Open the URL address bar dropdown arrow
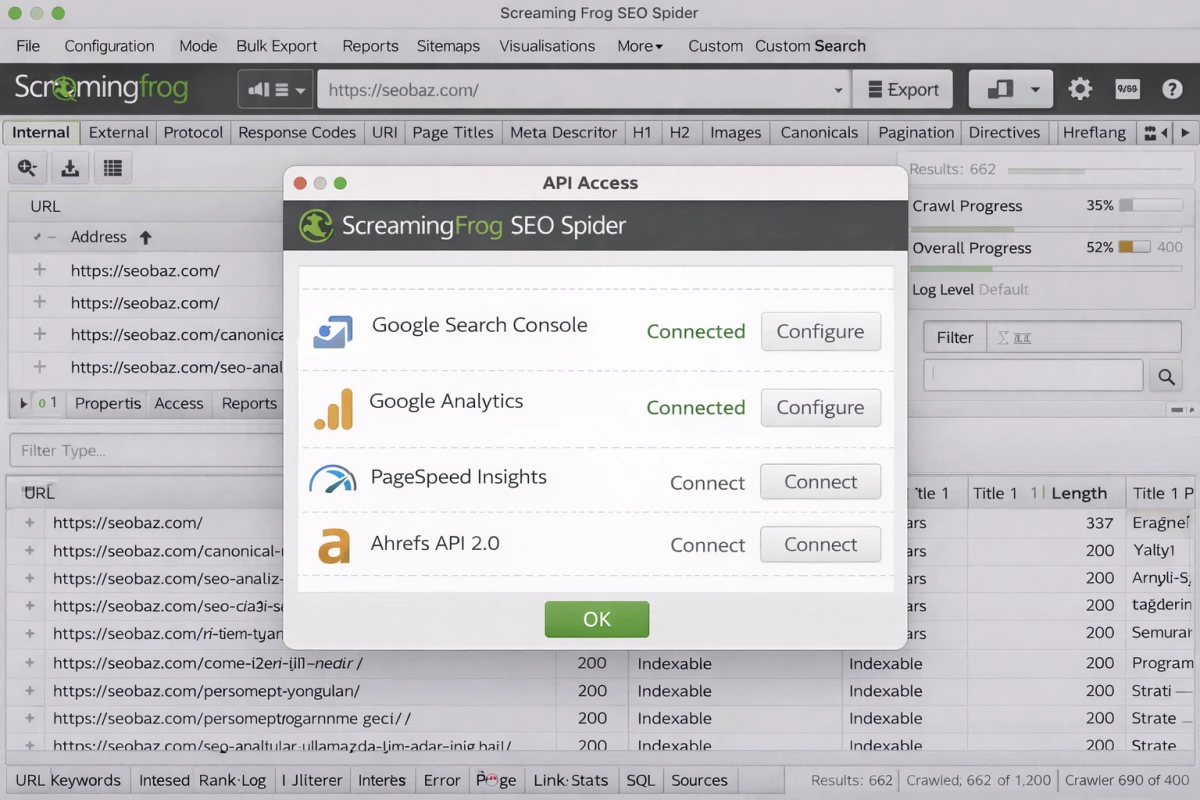1200x800 pixels. coord(838,90)
